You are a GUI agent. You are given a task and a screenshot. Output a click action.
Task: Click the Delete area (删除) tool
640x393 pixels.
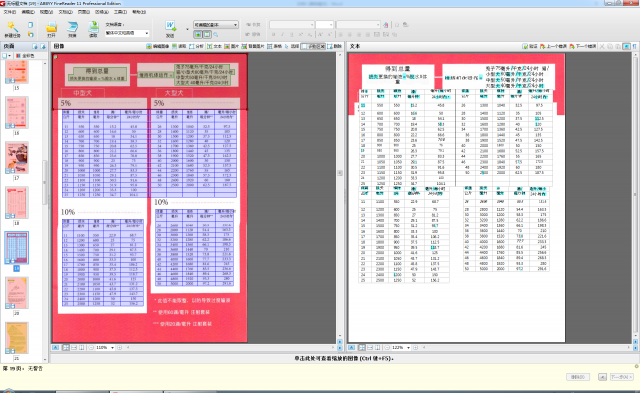334,46
